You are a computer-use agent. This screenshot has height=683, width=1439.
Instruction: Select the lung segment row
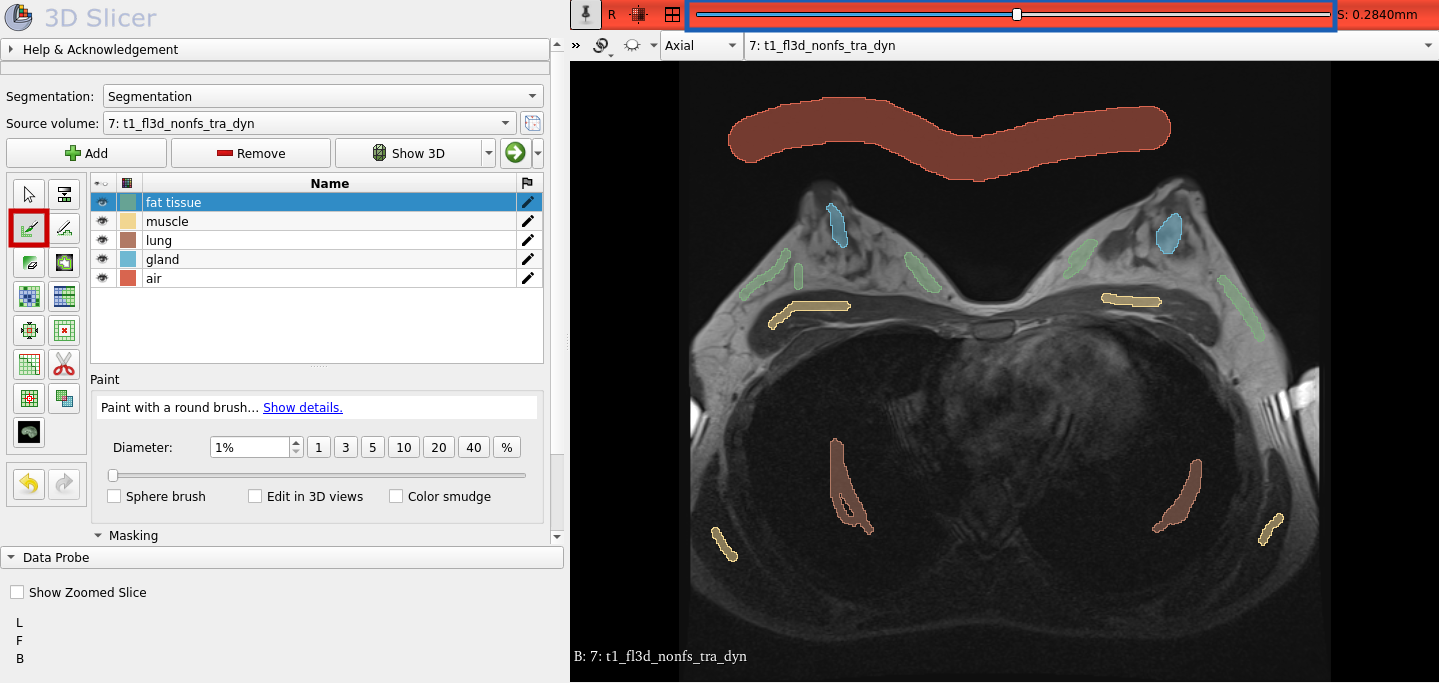pos(330,240)
